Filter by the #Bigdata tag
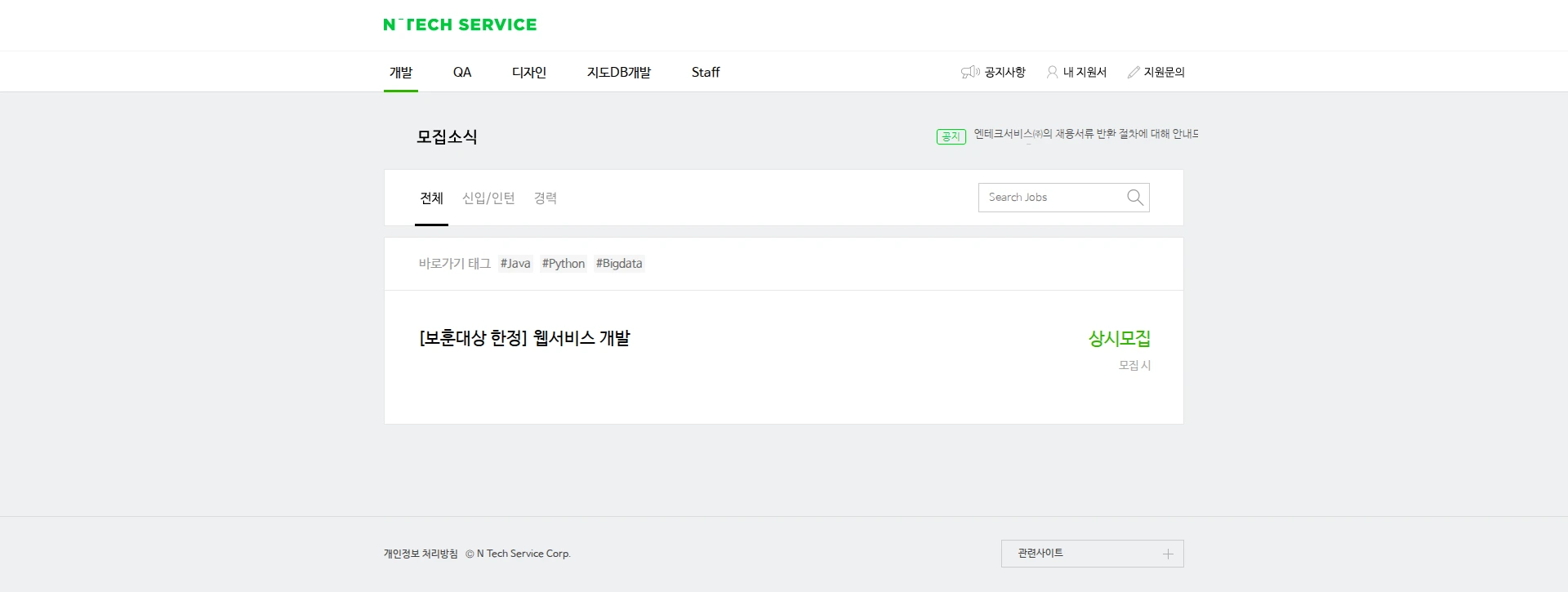This screenshot has width=1568, height=592. 619,264
